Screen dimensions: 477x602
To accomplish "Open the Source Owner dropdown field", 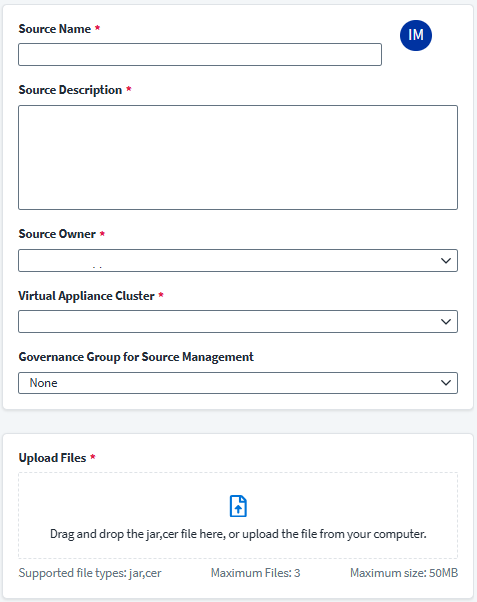I will coord(238,260).
